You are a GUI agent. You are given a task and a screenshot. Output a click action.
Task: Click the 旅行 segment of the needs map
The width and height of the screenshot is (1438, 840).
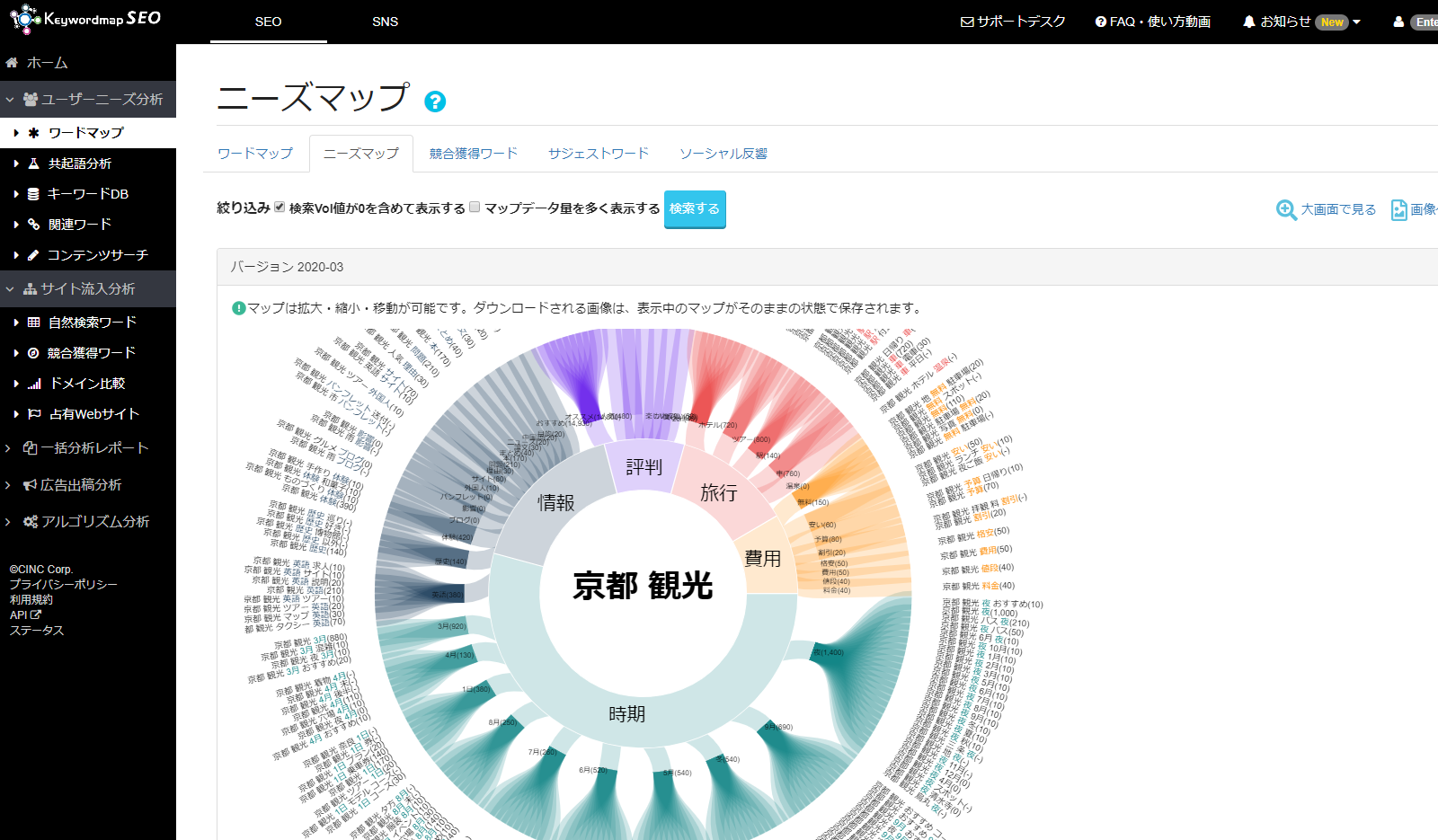coord(718,492)
